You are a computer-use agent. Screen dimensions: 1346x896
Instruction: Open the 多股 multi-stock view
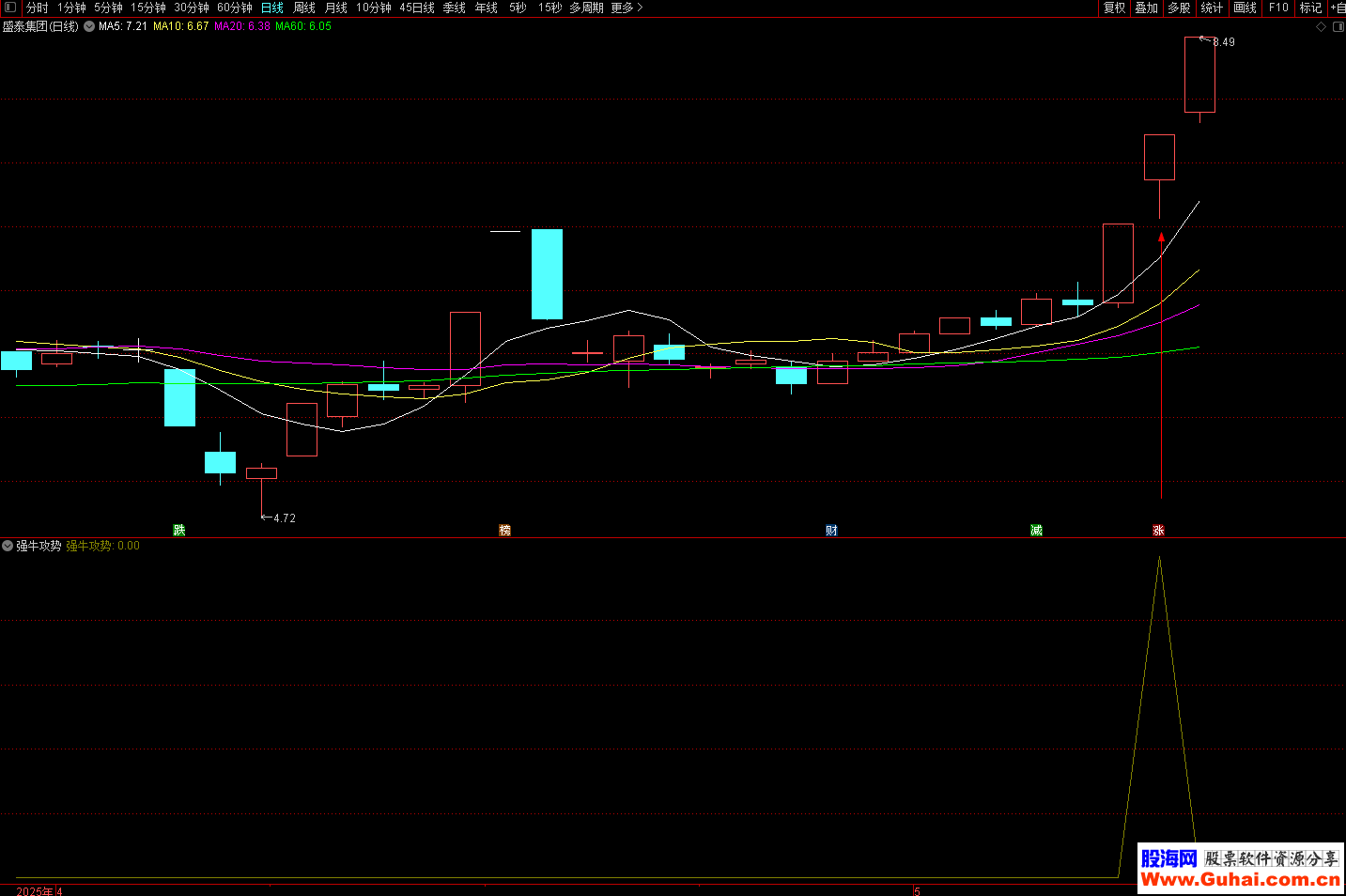tap(1180, 8)
